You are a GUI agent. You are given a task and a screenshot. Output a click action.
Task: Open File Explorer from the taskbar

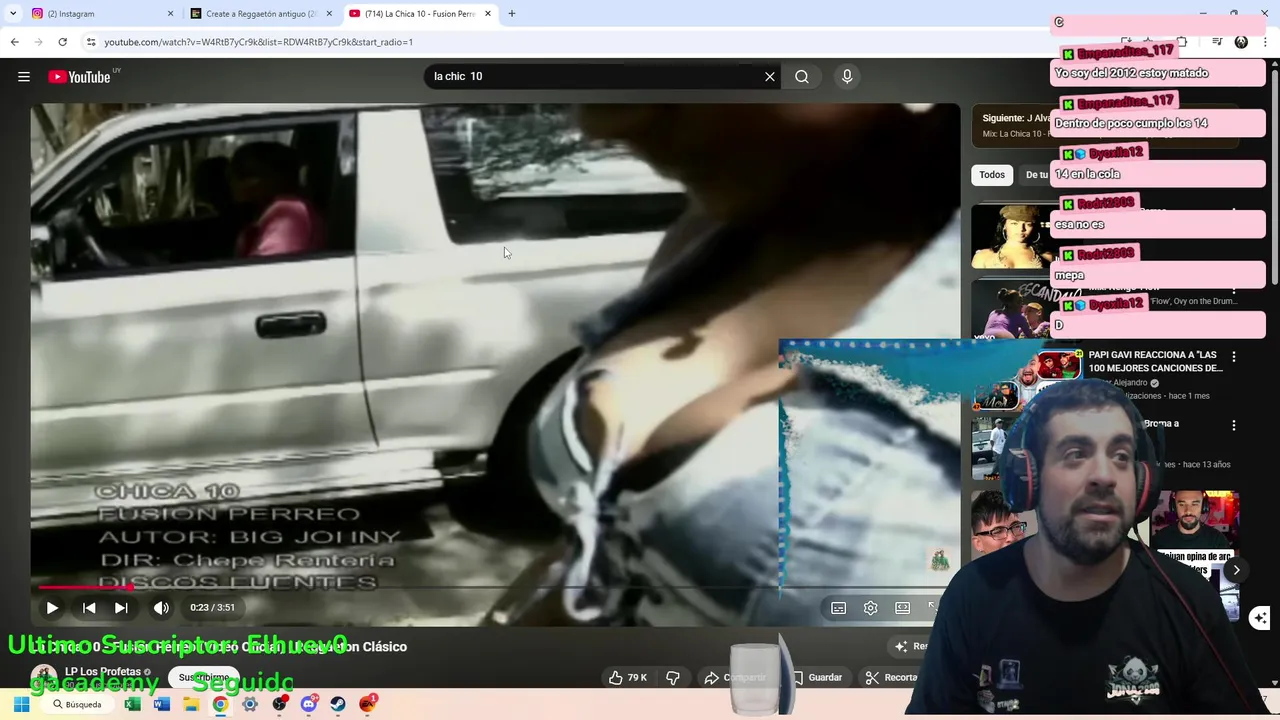click(191, 704)
